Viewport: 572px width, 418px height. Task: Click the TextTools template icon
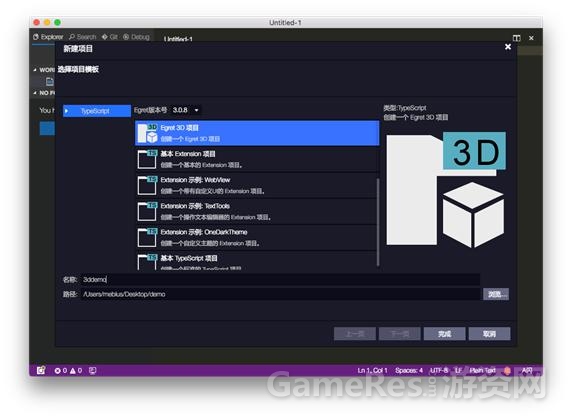pos(147,212)
